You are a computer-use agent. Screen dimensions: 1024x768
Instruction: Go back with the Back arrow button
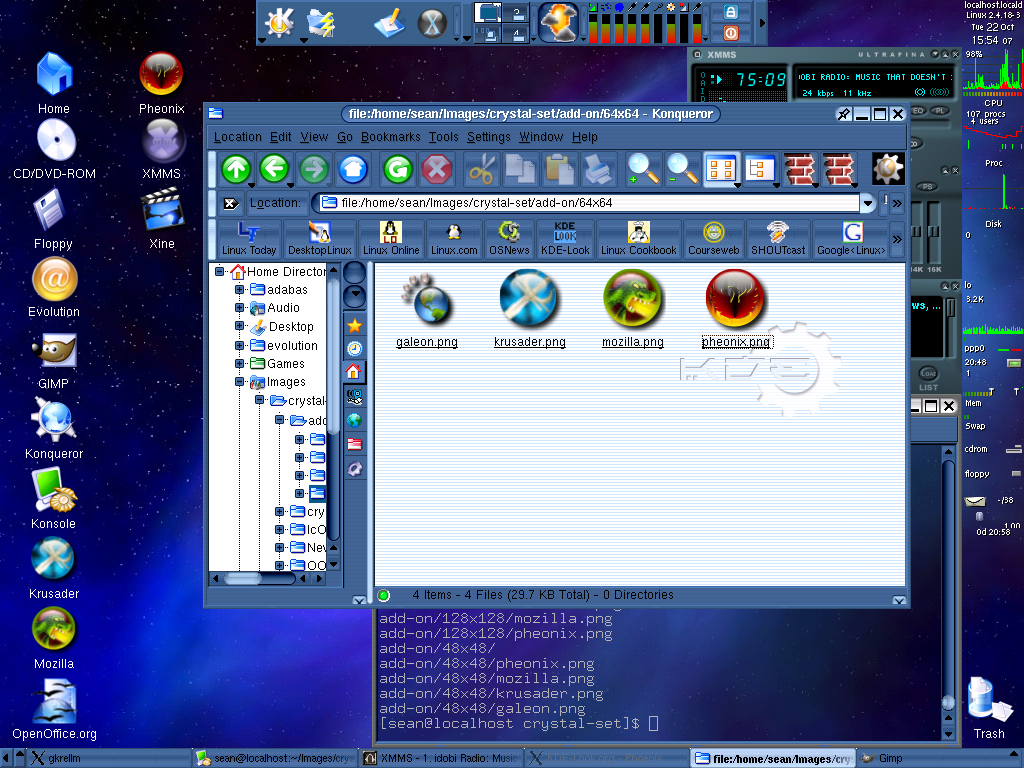[x=274, y=170]
